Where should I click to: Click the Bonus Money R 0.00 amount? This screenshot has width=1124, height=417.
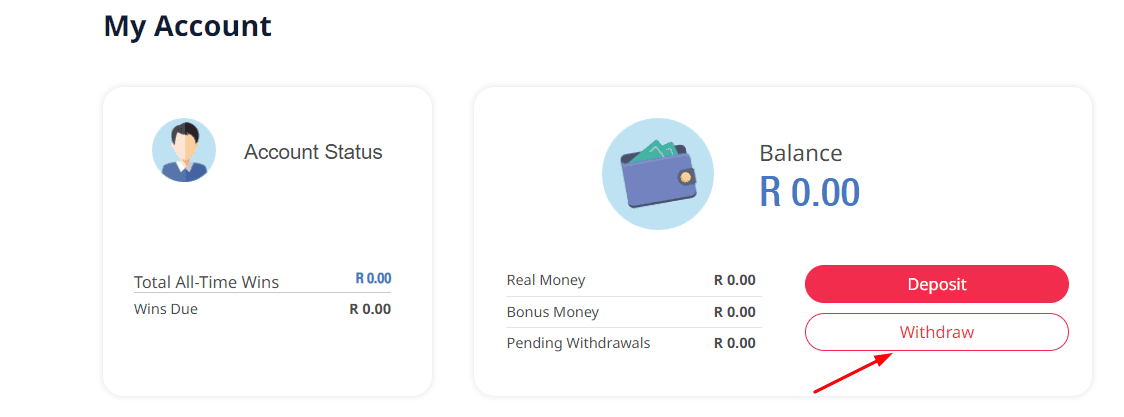click(x=734, y=312)
